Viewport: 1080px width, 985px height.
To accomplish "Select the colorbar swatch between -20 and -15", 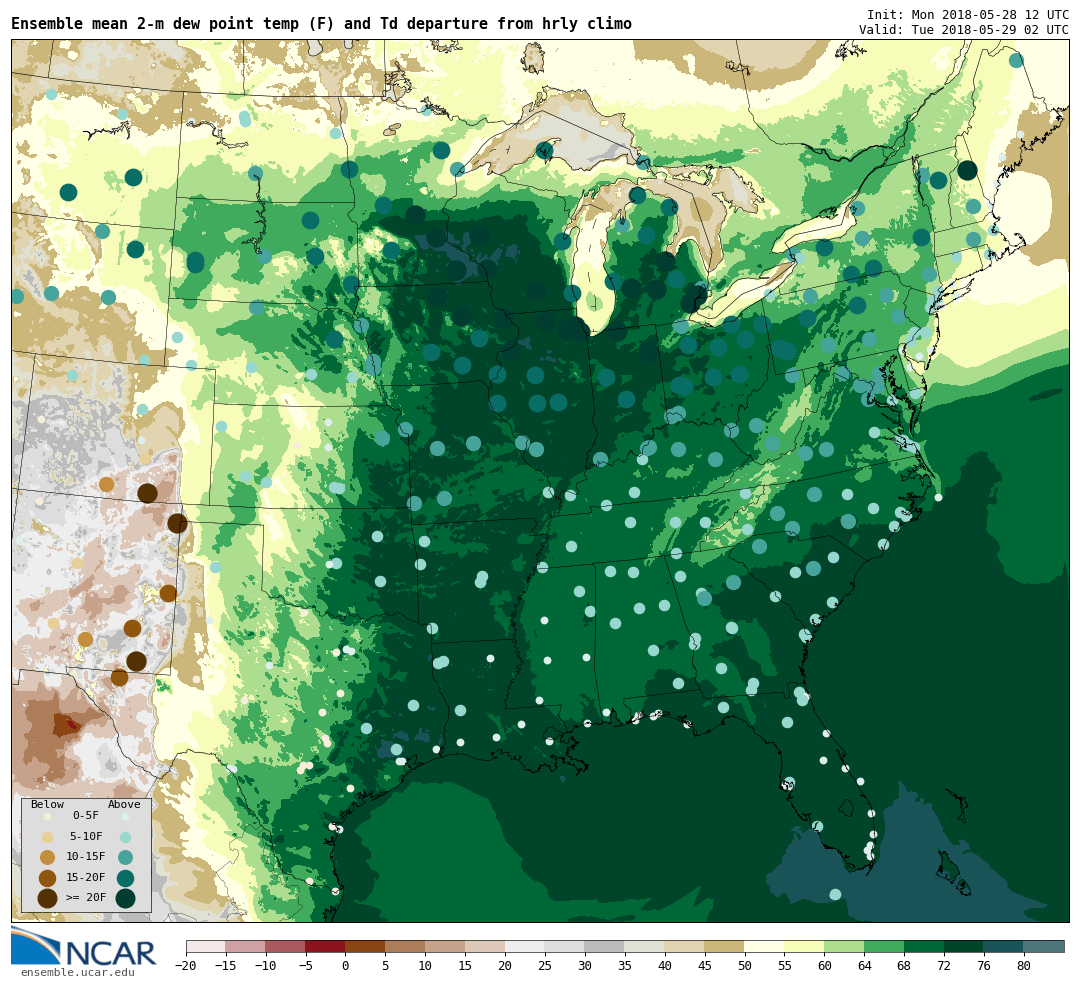I will pyautogui.click(x=206, y=946).
